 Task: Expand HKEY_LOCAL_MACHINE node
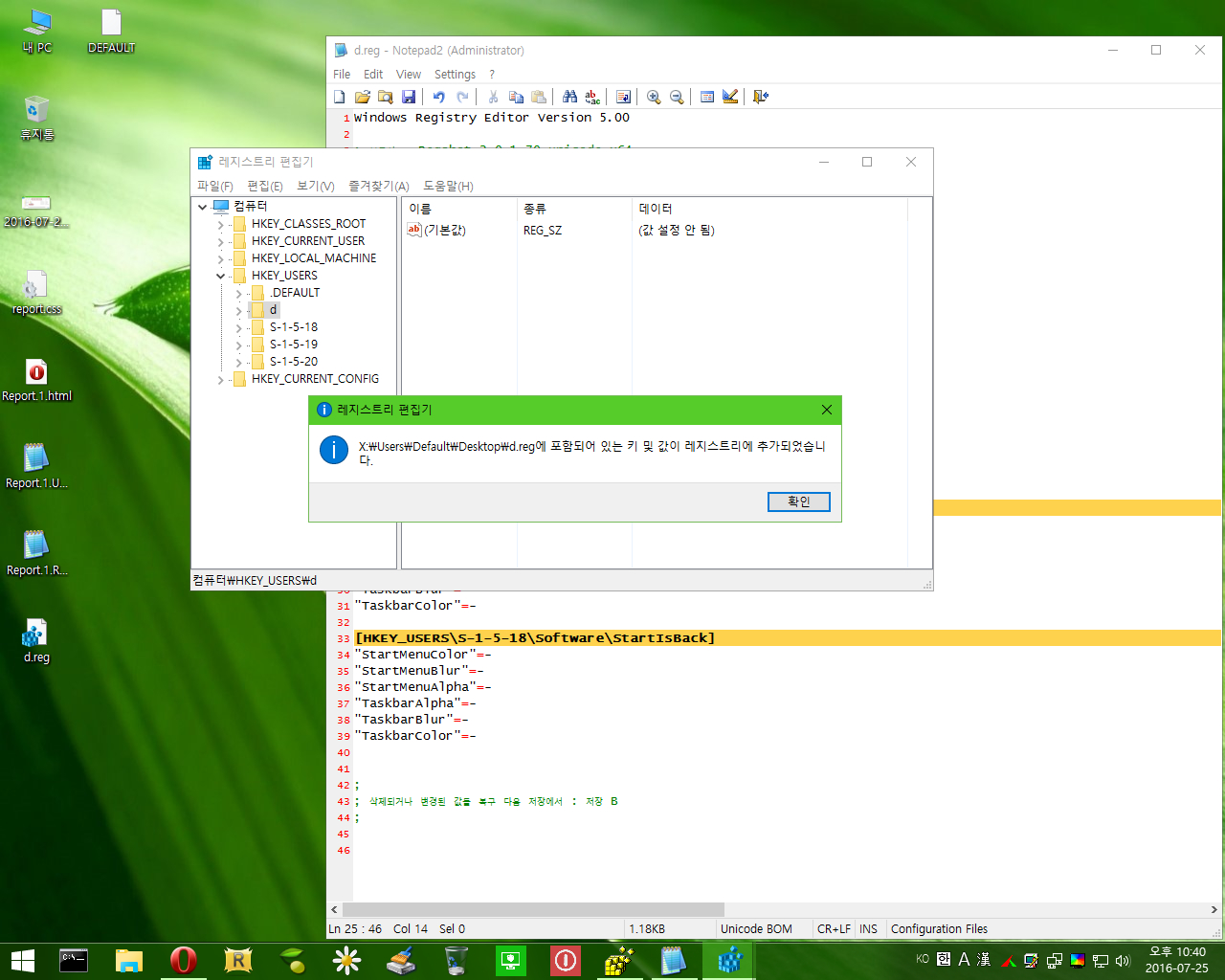coord(220,258)
